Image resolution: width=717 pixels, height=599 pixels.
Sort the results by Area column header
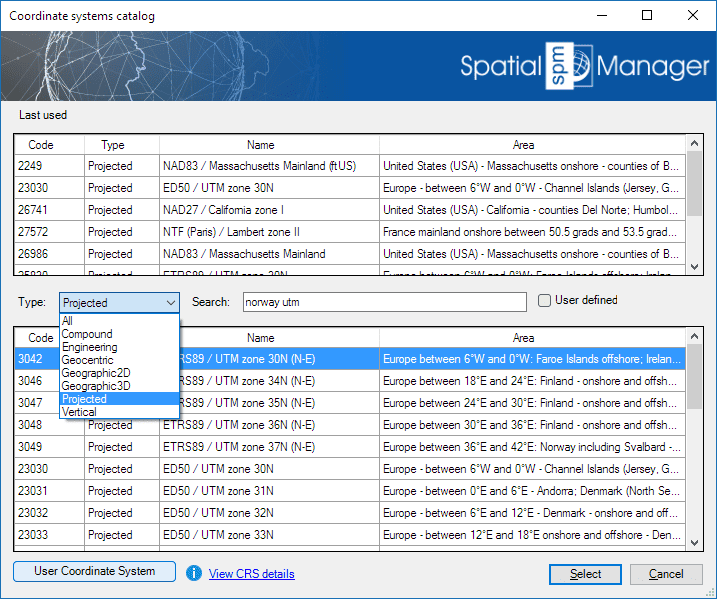point(522,338)
